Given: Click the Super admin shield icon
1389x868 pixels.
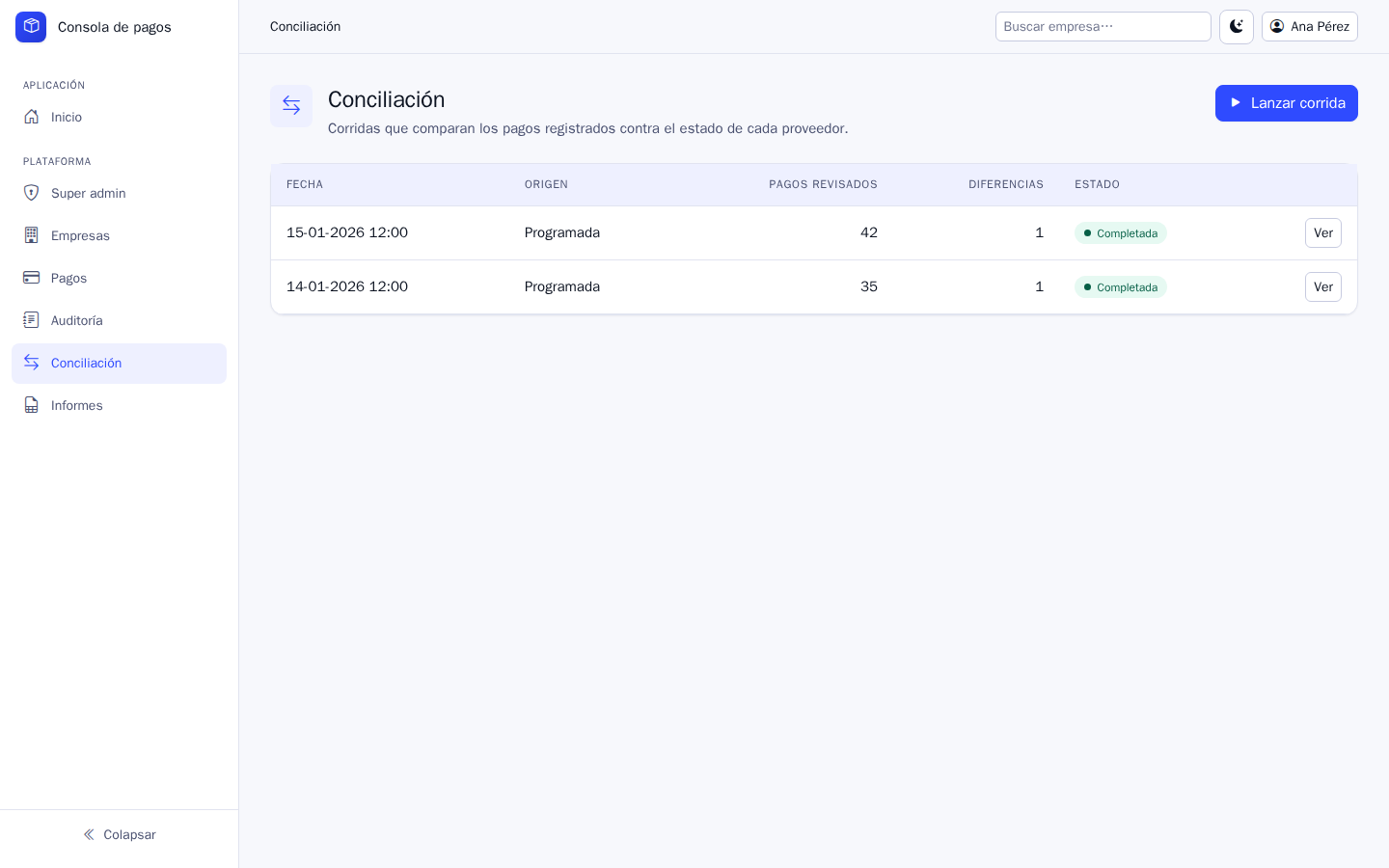Looking at the screenshot, I should click(32, 193).
